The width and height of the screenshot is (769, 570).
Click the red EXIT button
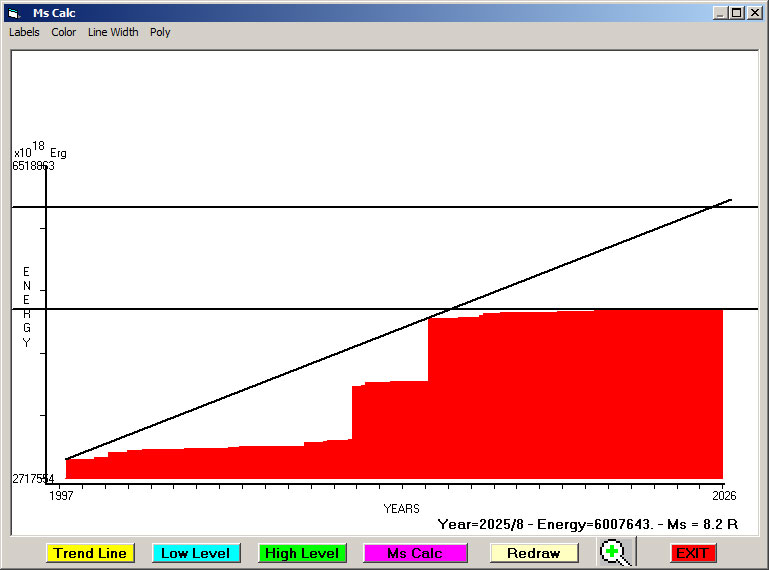(693, 553)
